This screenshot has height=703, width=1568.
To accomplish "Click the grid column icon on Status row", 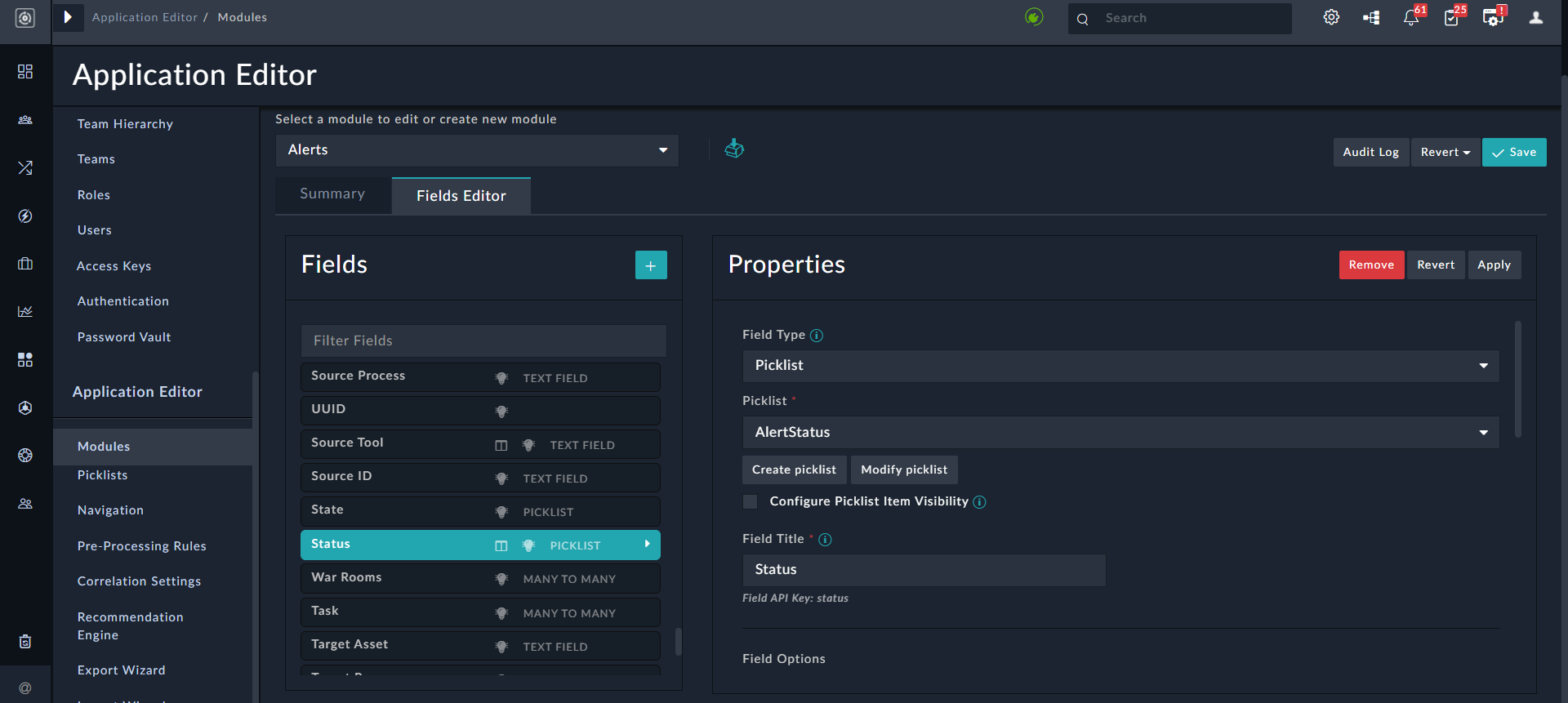I will click(x=501, y=545).
